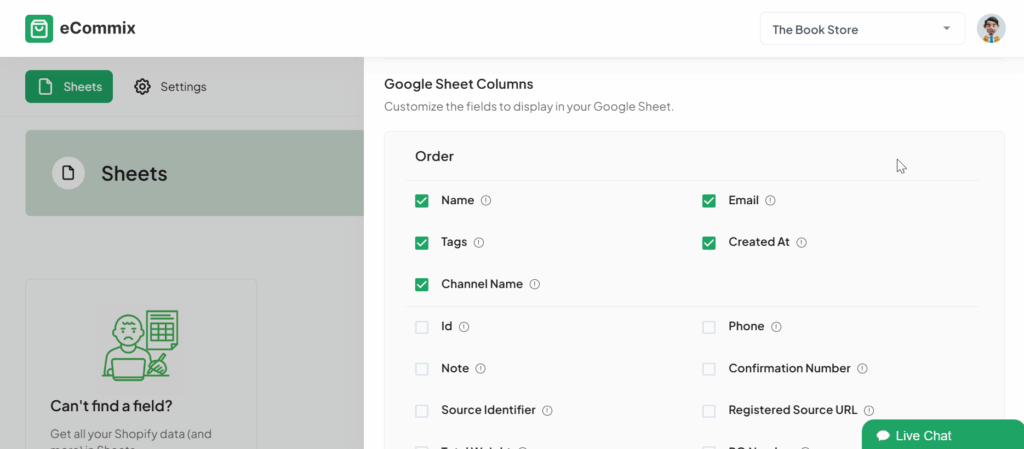
Task: Click the sad person spreadsheet illustration
Action: (x=140, y=345)
